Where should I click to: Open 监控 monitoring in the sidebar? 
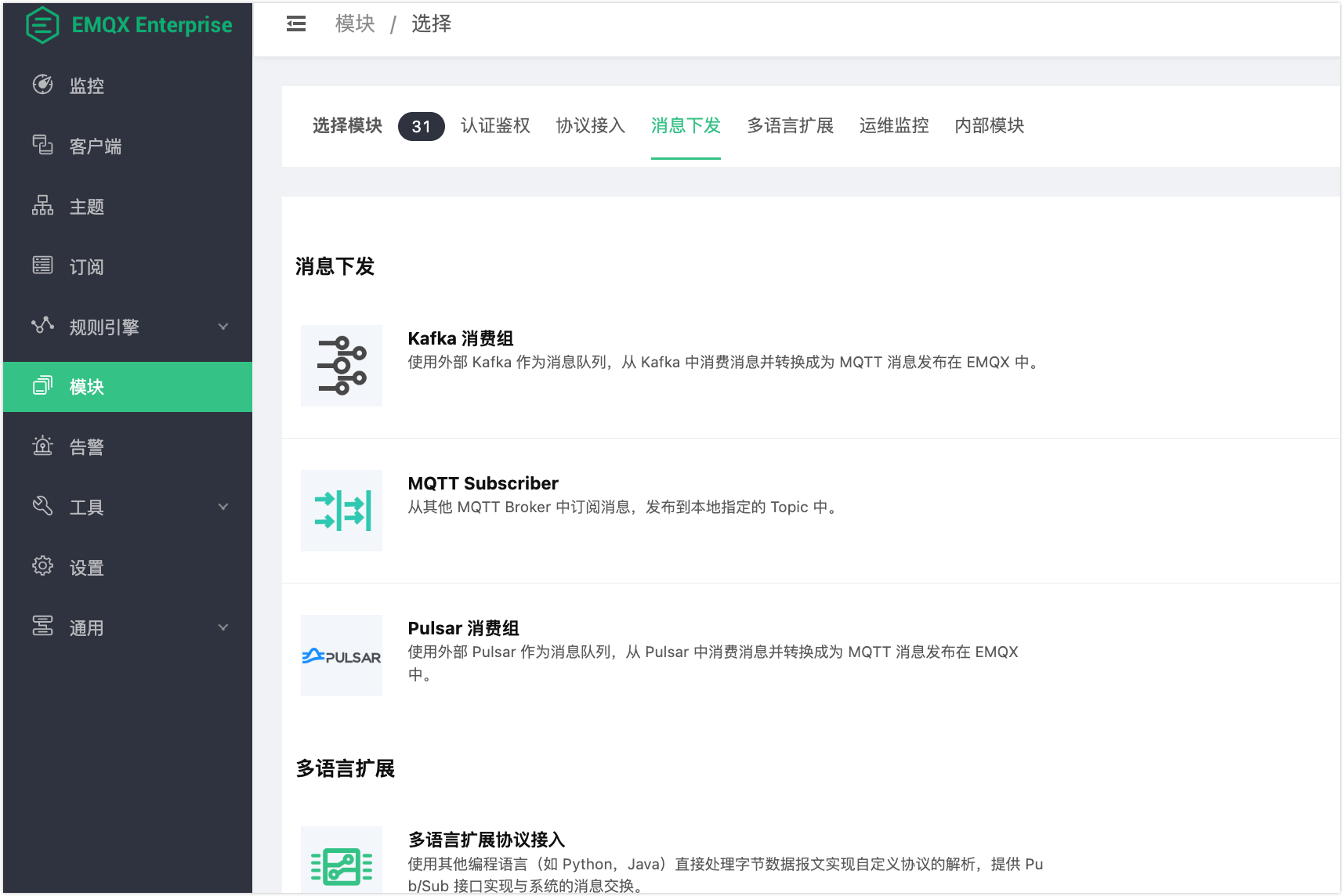pyautogui.click(x=86, y=85)
